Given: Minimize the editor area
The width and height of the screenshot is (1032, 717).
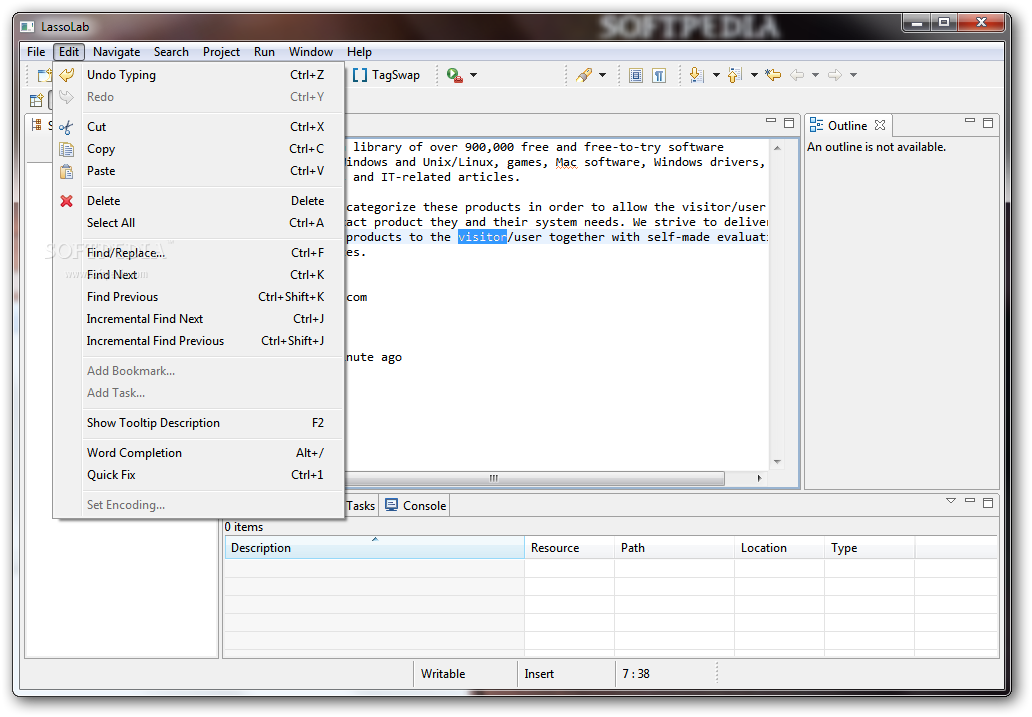Looking at the screenshot, I should pos(771,121).
